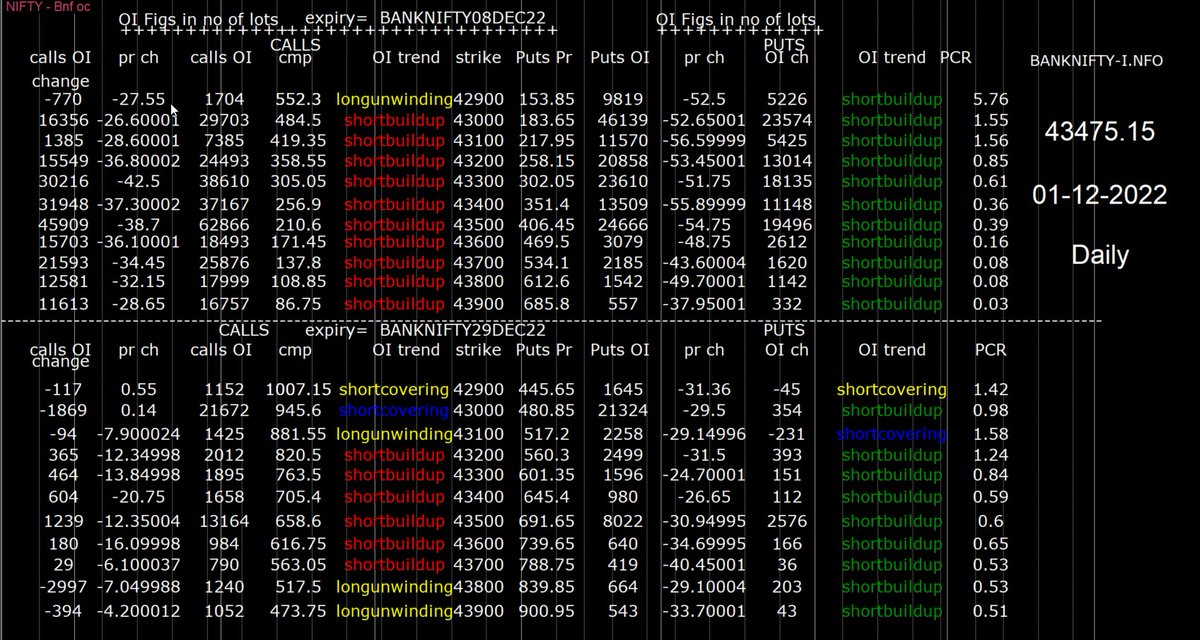The image size is (1200, 640).
Task: Click the 'Daily' timeframe label
Action: pos(1100,255)
